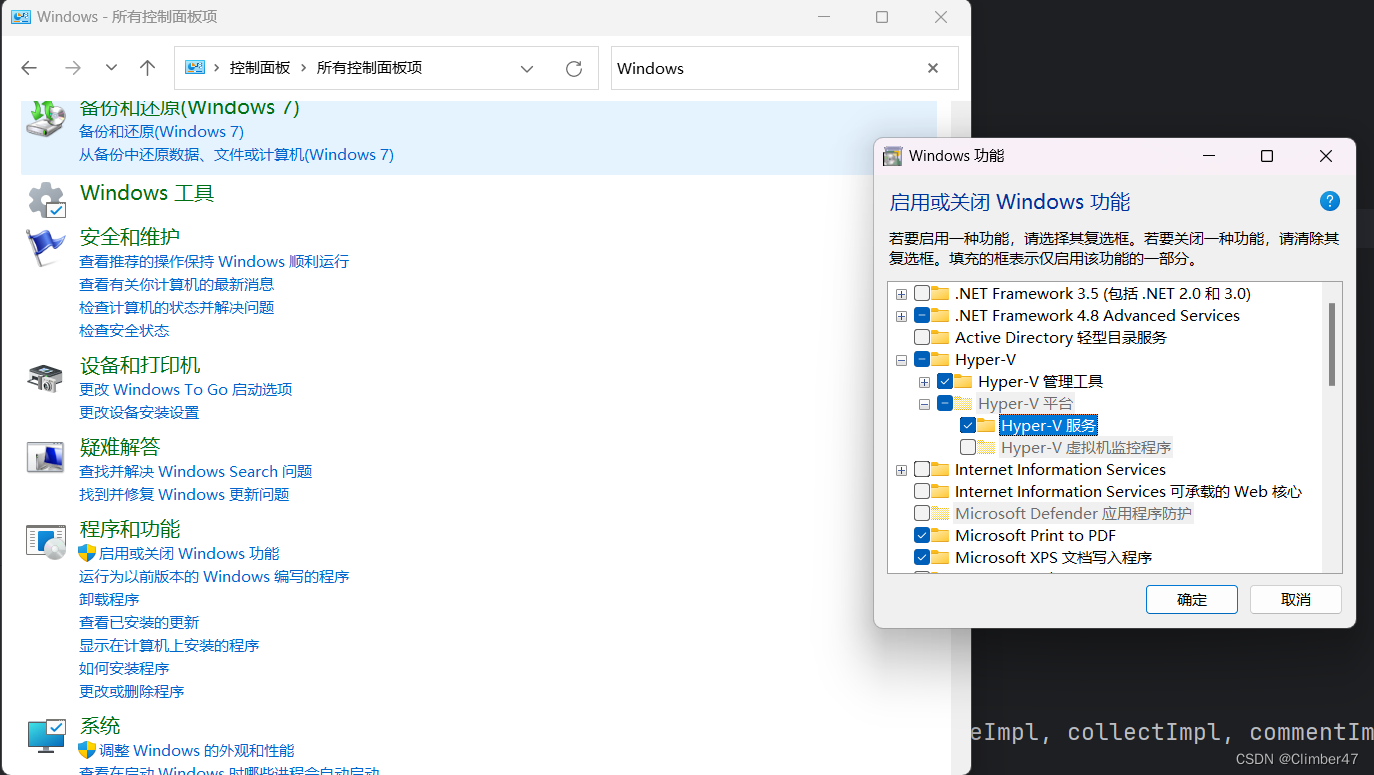This screenshot has width=1374, height=775.
Task: Check Internet Information Services 可承载的 Web 核心
Action: [x=922, y=492]
